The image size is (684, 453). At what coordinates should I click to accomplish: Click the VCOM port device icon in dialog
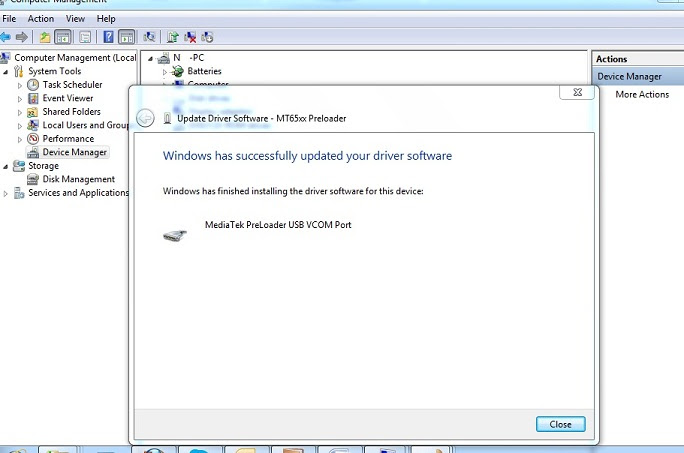coord(175,235)
